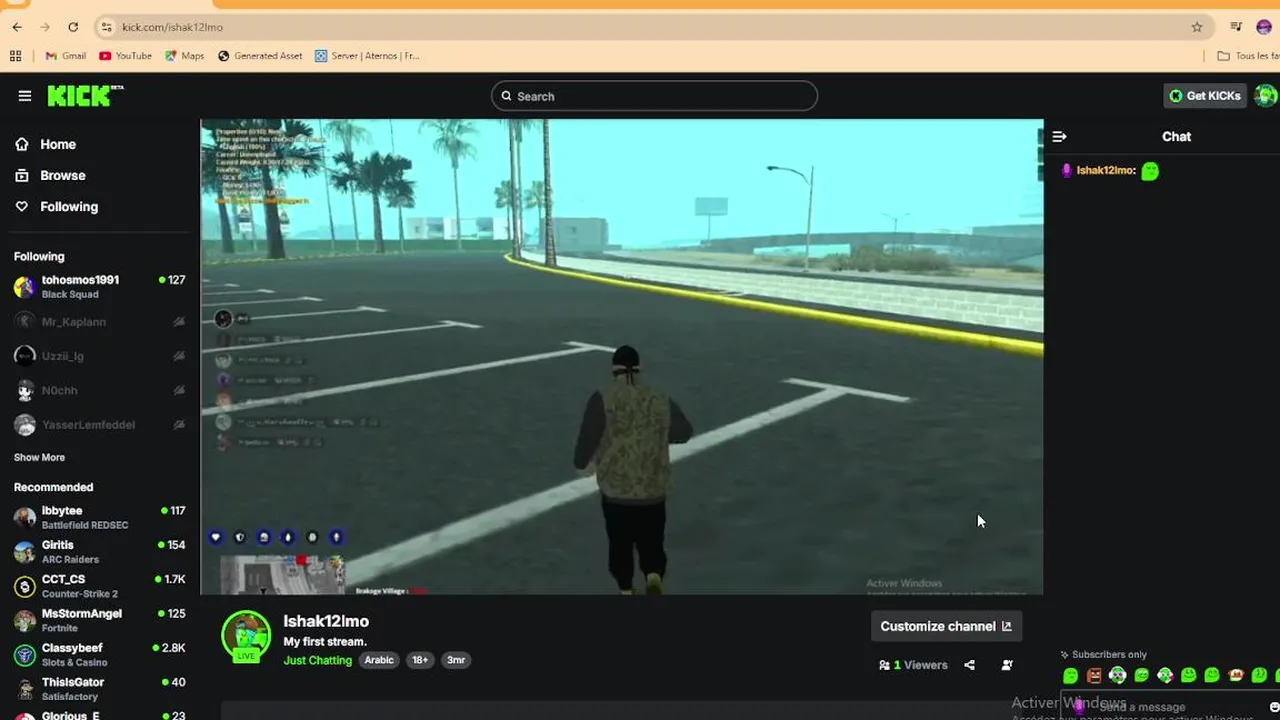Viewport: 1280px width, 720px height.
Task: Click the moderator user icon
Action: point(1007,665)
